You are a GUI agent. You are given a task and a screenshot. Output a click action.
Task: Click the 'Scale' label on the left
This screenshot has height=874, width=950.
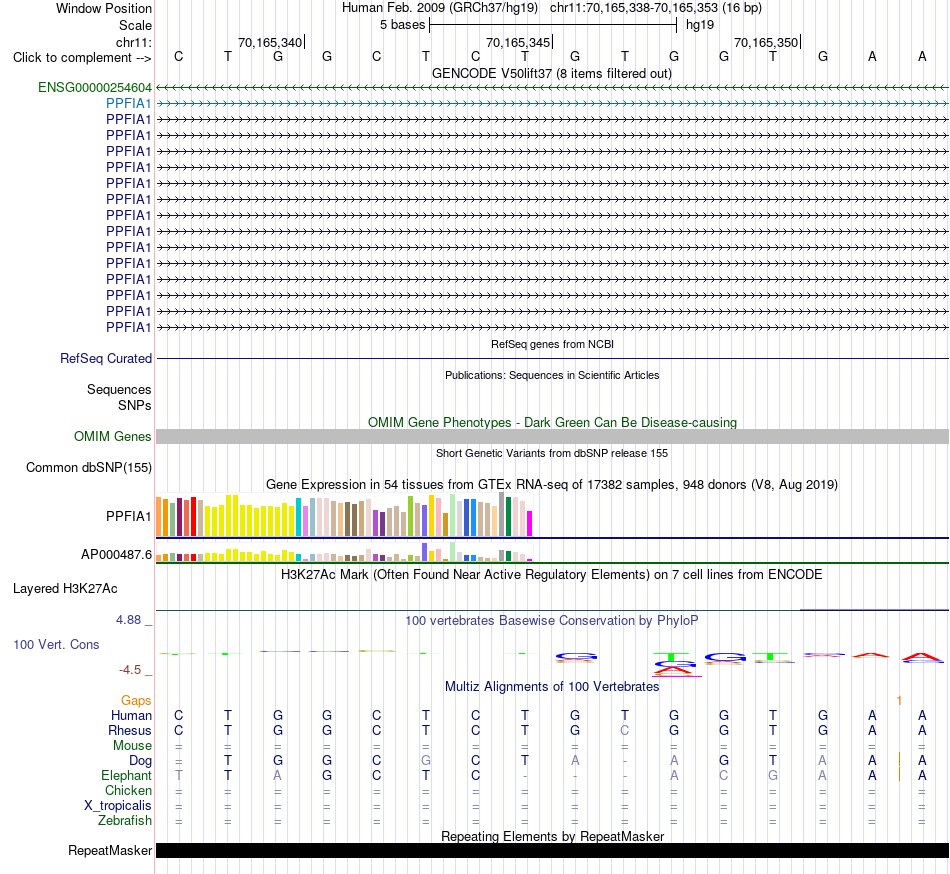click(135, 25)
